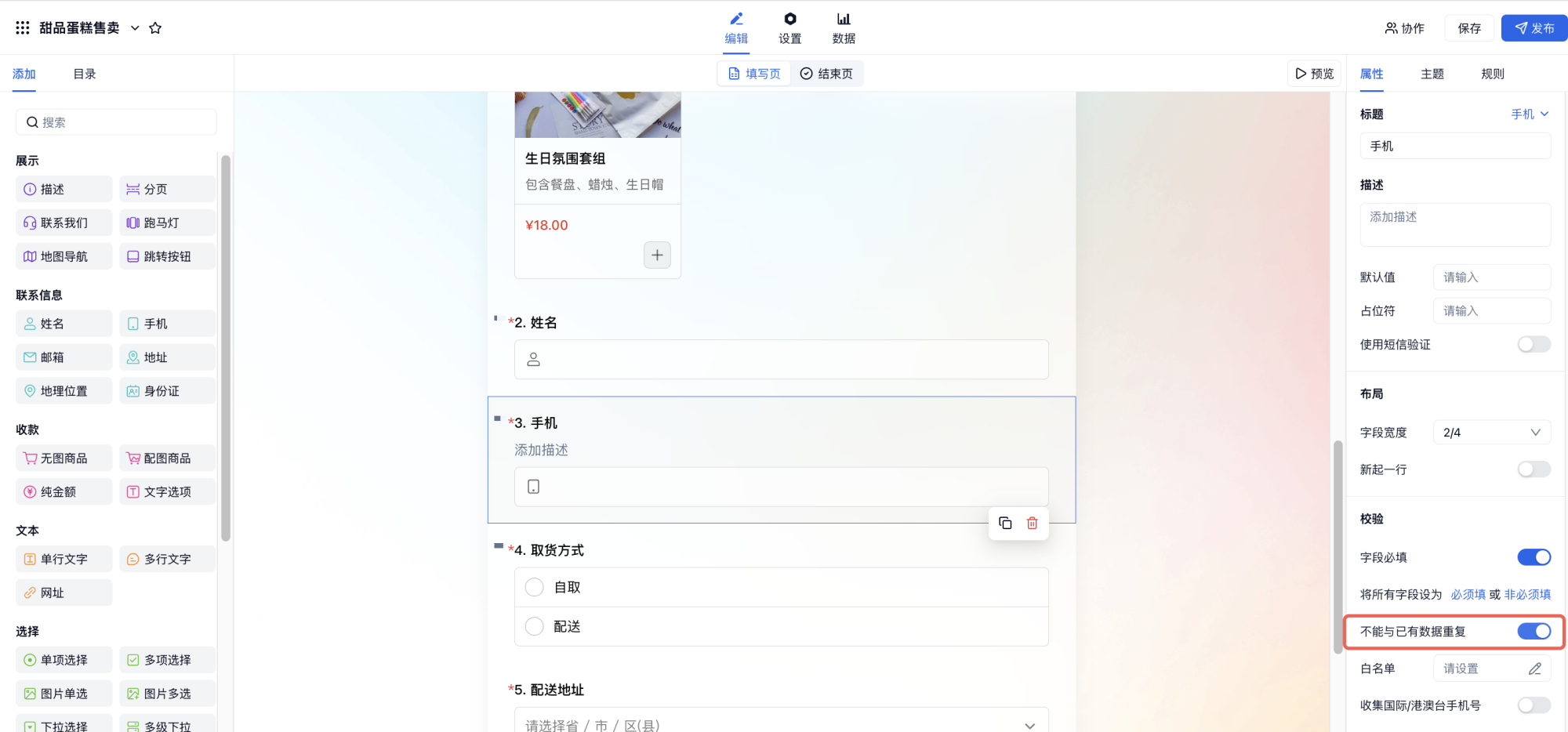Select the 配送 radio option
This screenshot has height=732, width=1568.
(x=535, y=626)
